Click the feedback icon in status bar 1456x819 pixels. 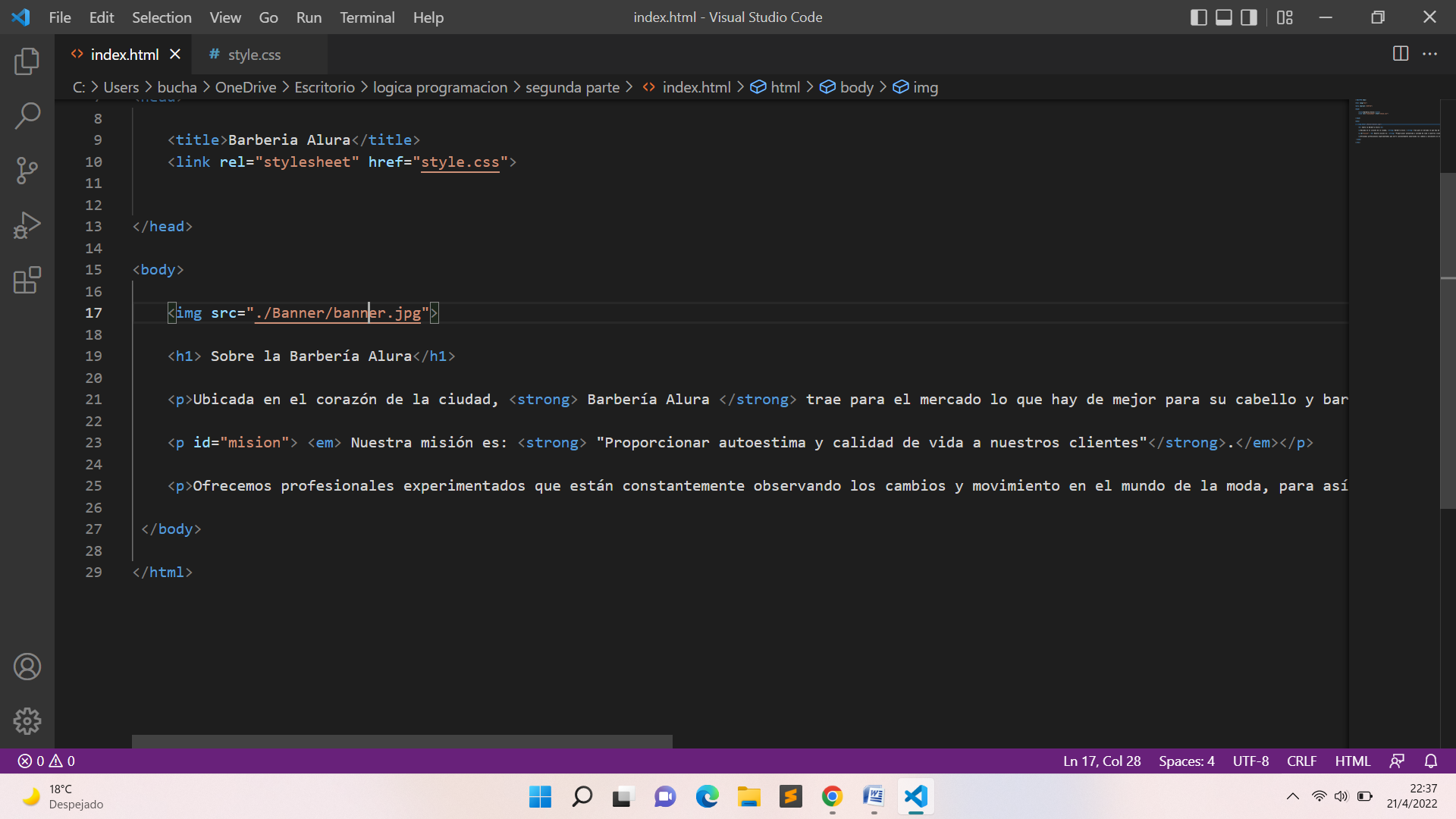pyautogui.click(x=1397, y=761)
